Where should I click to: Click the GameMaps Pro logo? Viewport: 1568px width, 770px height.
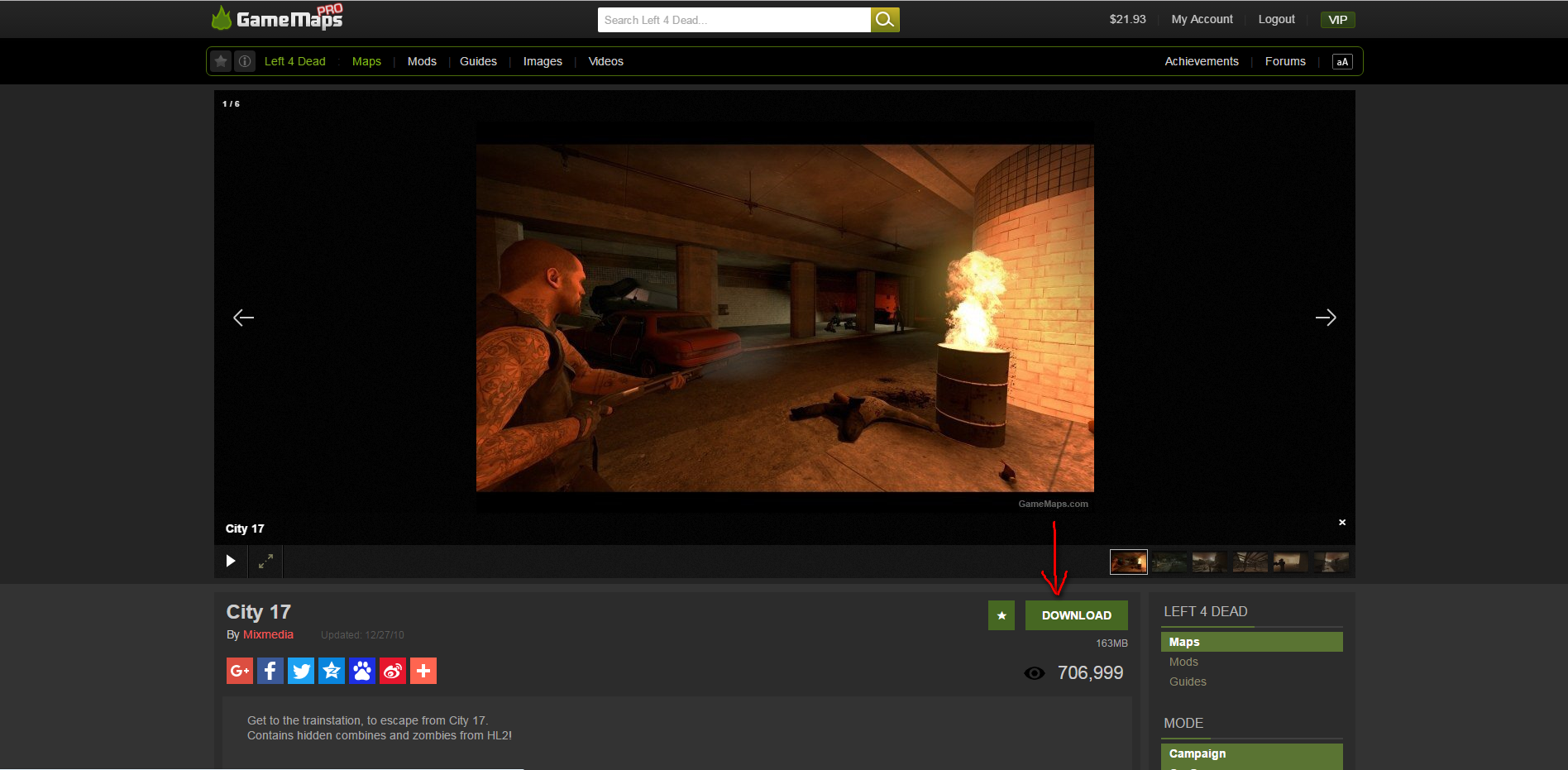(277, 17)
